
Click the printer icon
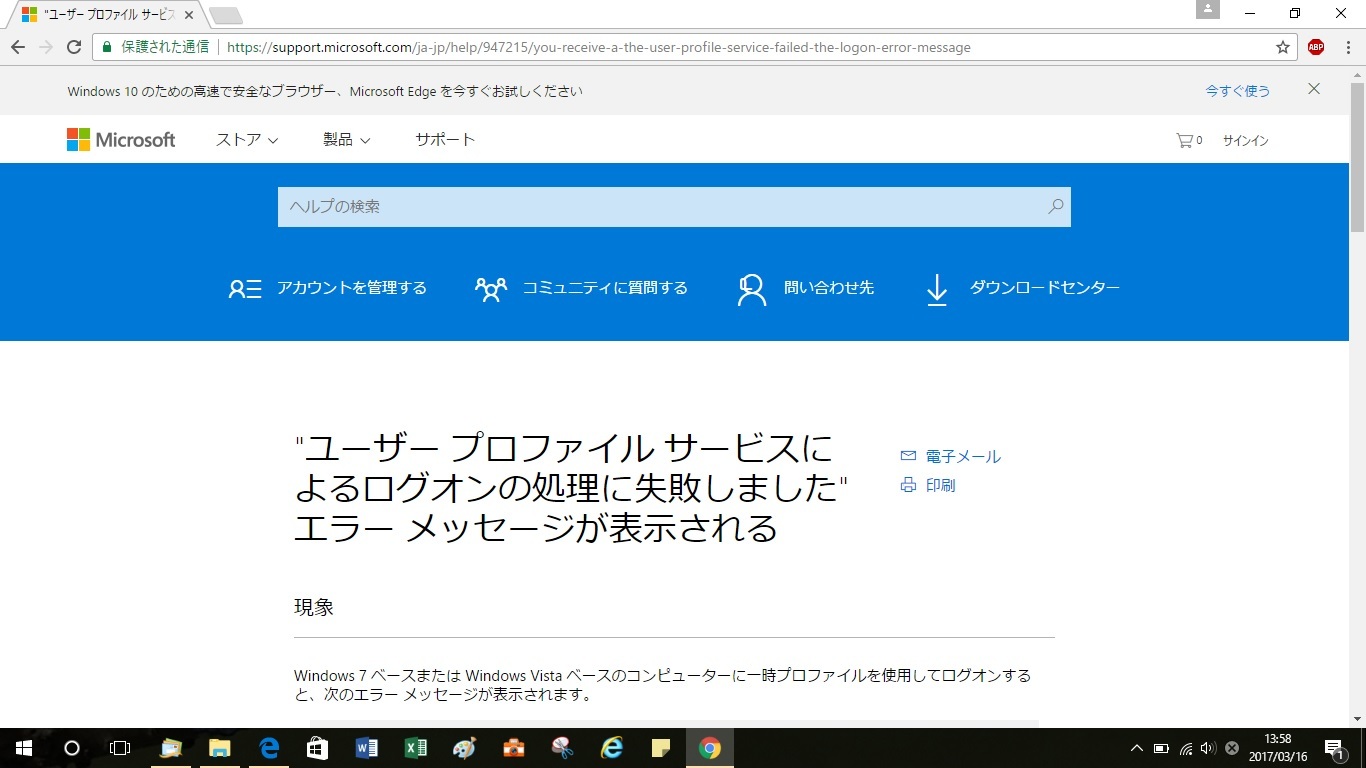(908, 486)
